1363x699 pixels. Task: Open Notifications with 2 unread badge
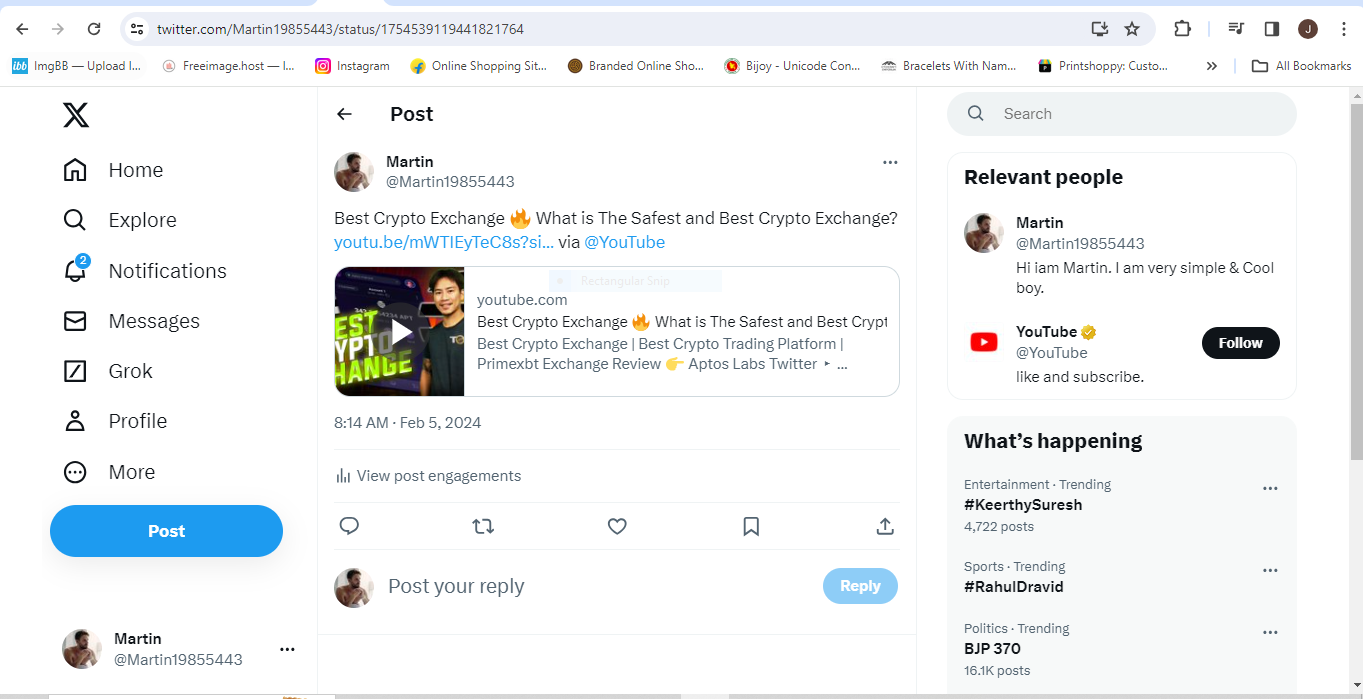pos(145,271)
